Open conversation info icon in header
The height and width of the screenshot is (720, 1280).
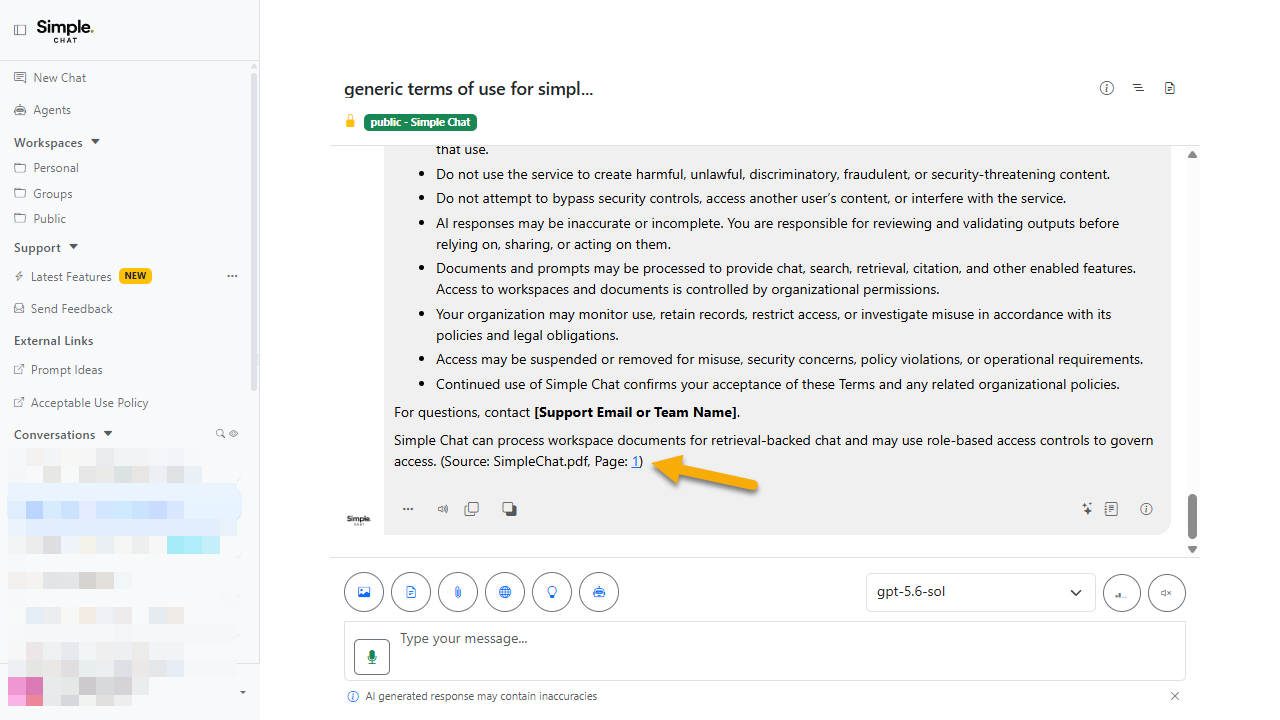(1107, 88)
